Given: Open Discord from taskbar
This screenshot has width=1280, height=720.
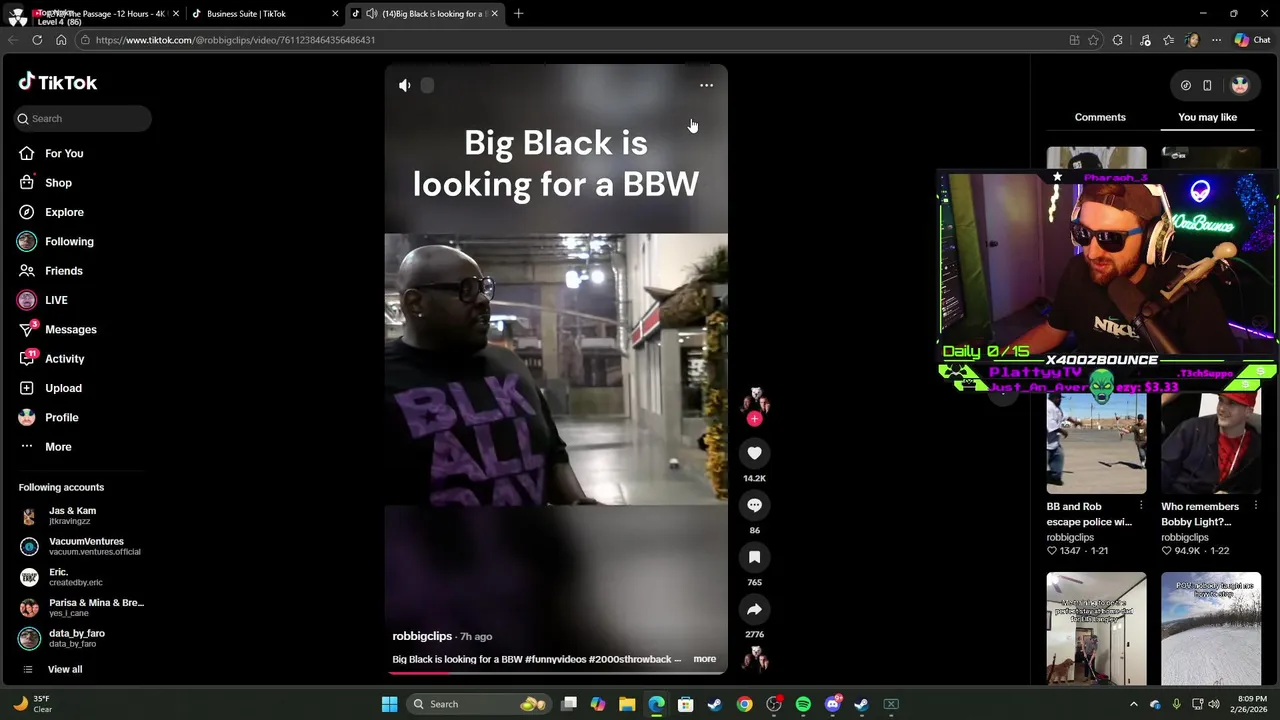Looking at the screenshot, I should (832, 704).
